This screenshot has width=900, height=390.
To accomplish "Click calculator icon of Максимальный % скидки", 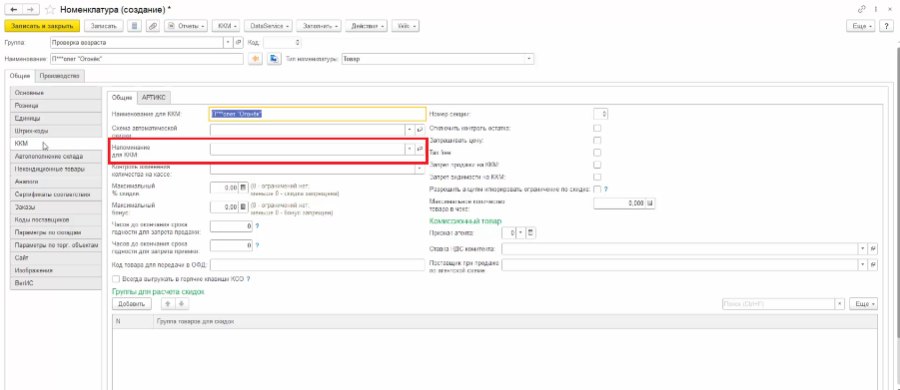I will tap(243, 187).
